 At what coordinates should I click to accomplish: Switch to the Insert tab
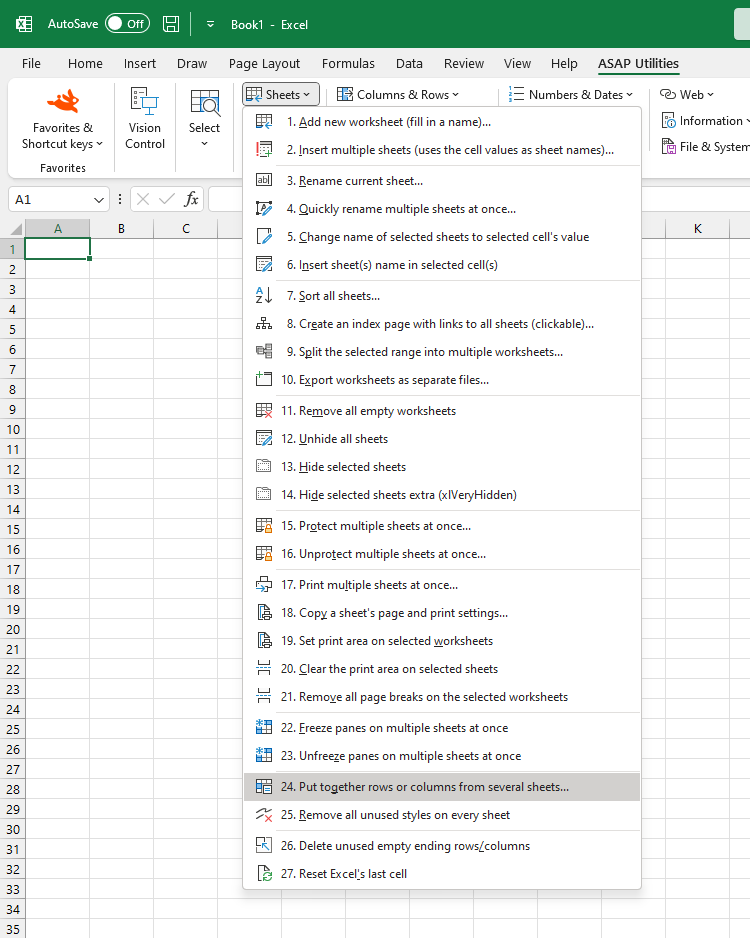(x=140, y=63)
